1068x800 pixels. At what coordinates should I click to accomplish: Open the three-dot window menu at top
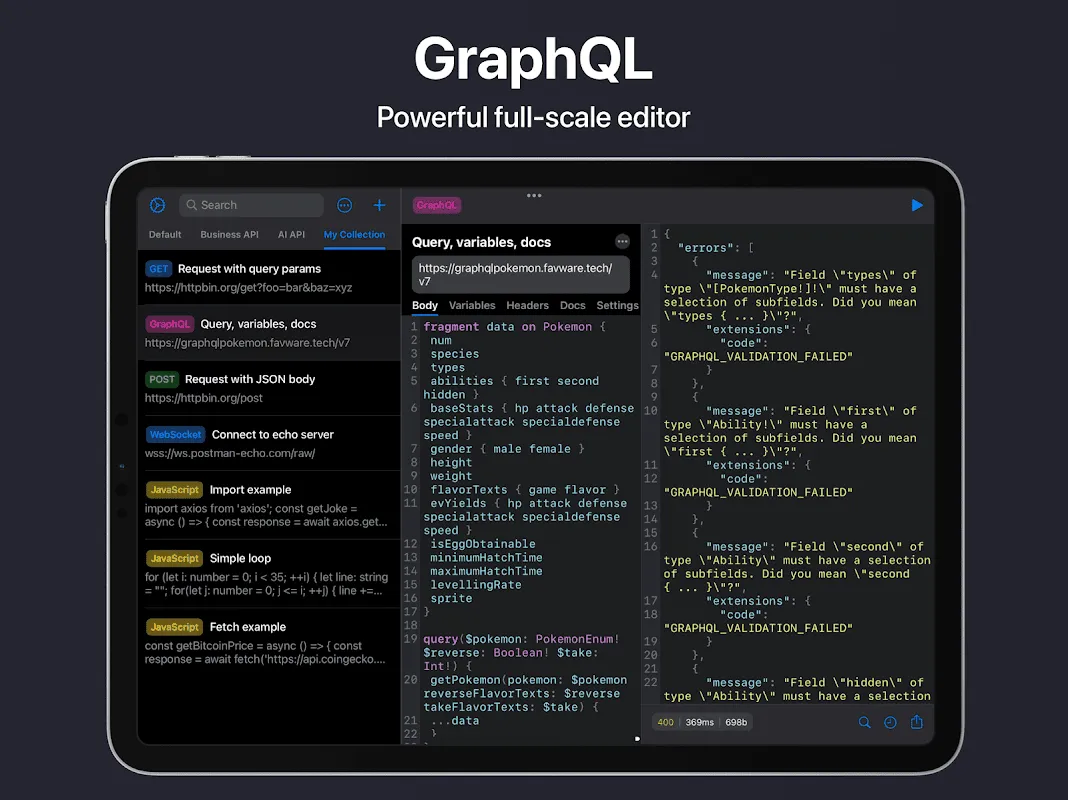pos(534,195)
